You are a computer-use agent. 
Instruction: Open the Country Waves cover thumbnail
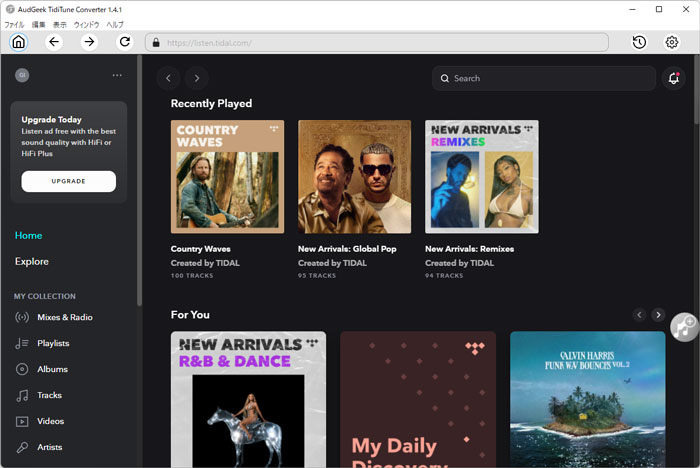click(x=227, y=176)
